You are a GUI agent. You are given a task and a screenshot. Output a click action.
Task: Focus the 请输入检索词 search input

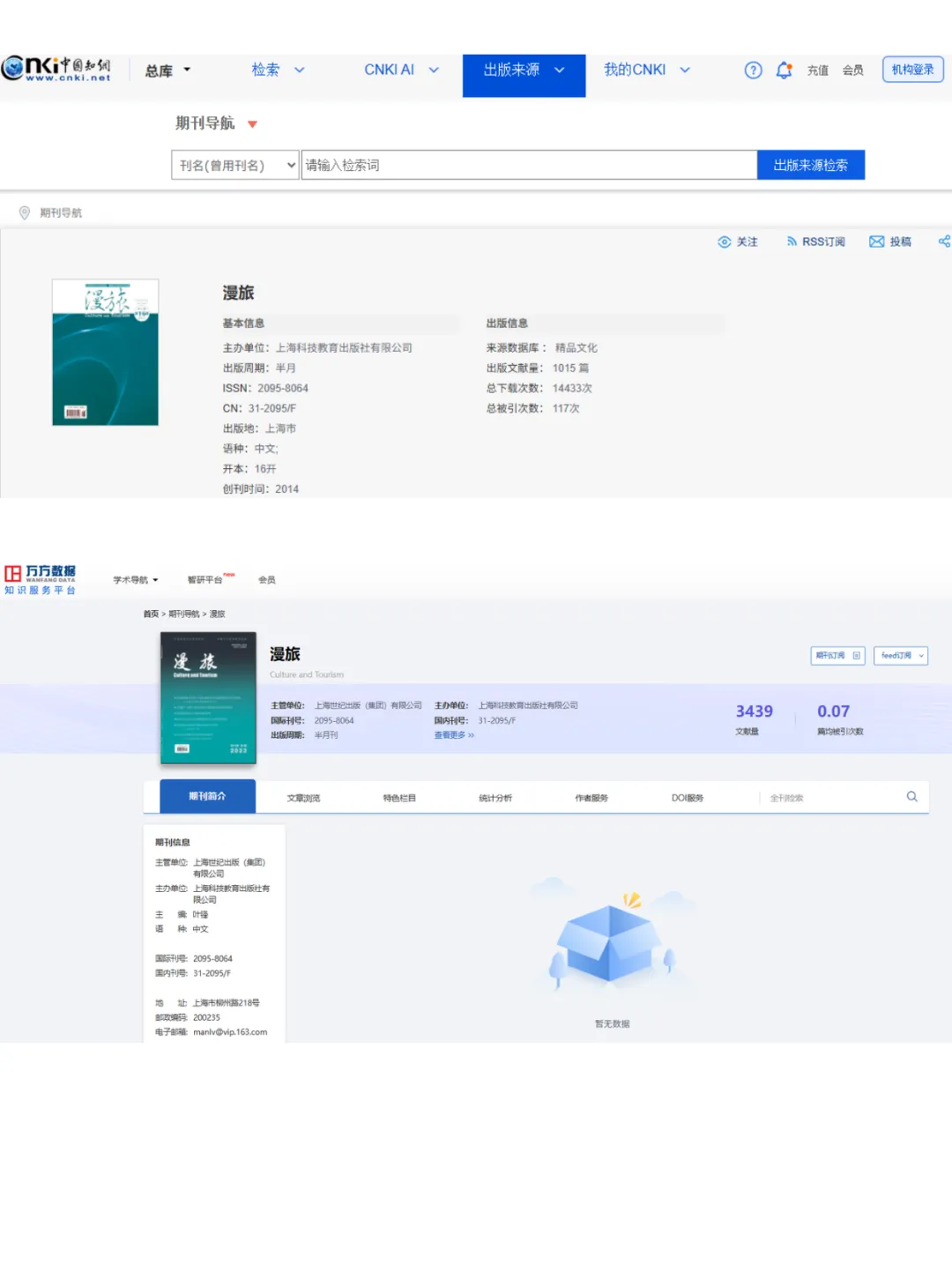click(x=529, y=165)
